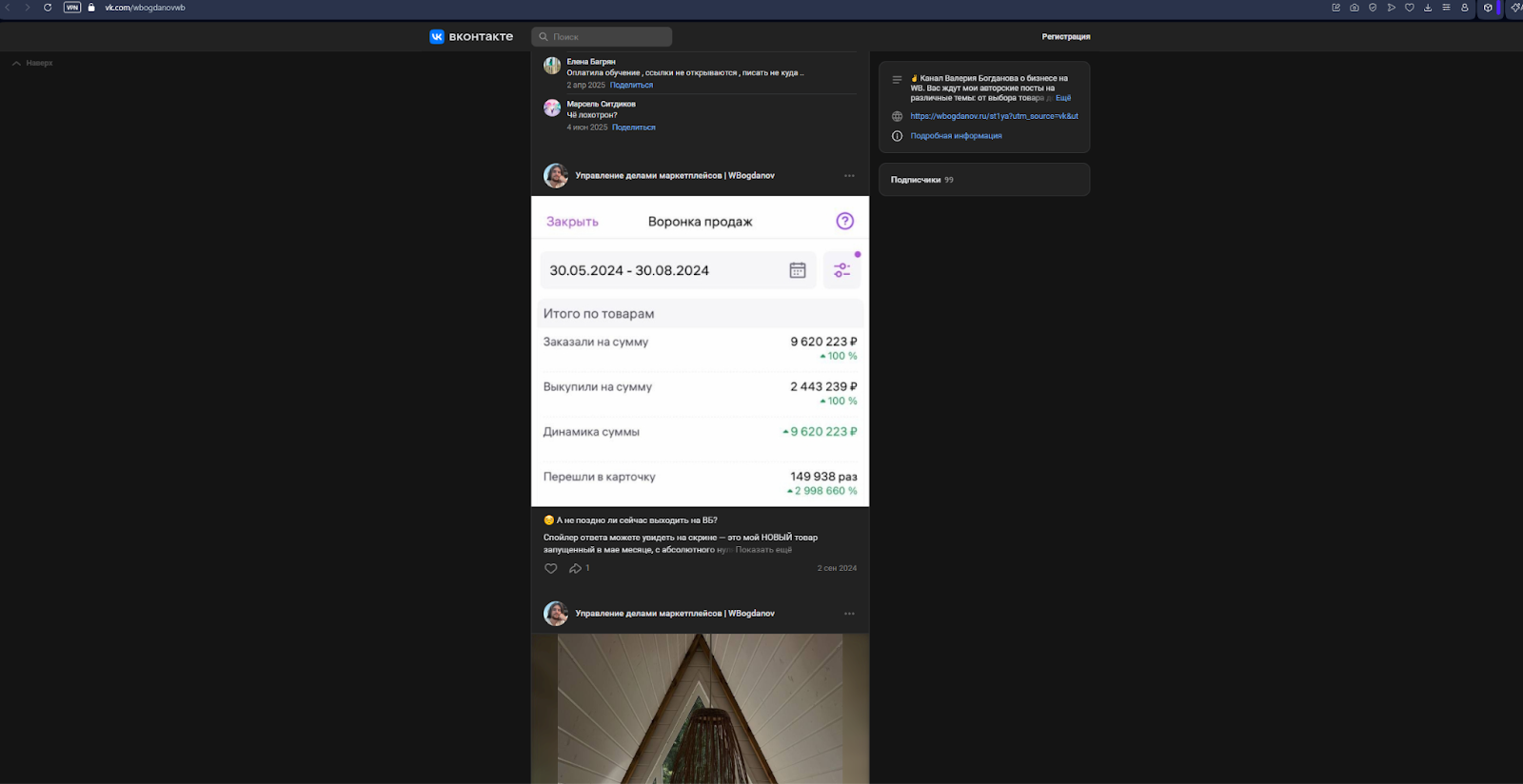Open the browser profile account icon
The width and height of the screenshot is (1523, 784).
[1465, 8]
